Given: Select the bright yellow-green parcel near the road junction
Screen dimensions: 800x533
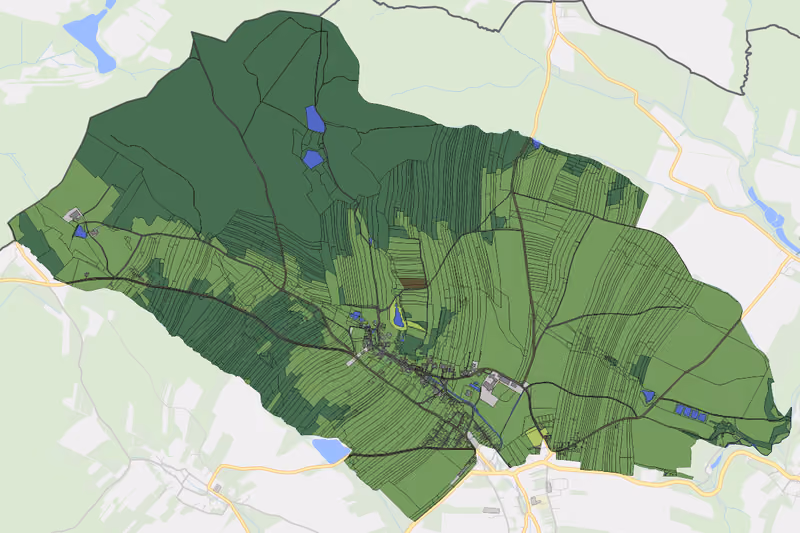Looking at the screenshot, I should pyautogui.click(x=536, y=436).
